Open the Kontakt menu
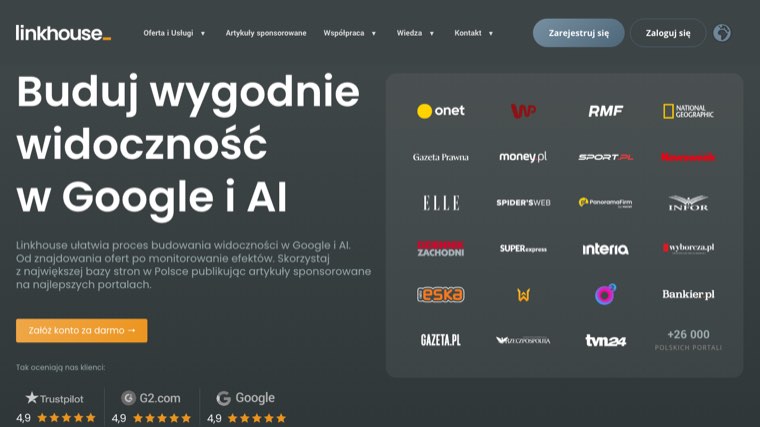 click(x=468, y=33)
